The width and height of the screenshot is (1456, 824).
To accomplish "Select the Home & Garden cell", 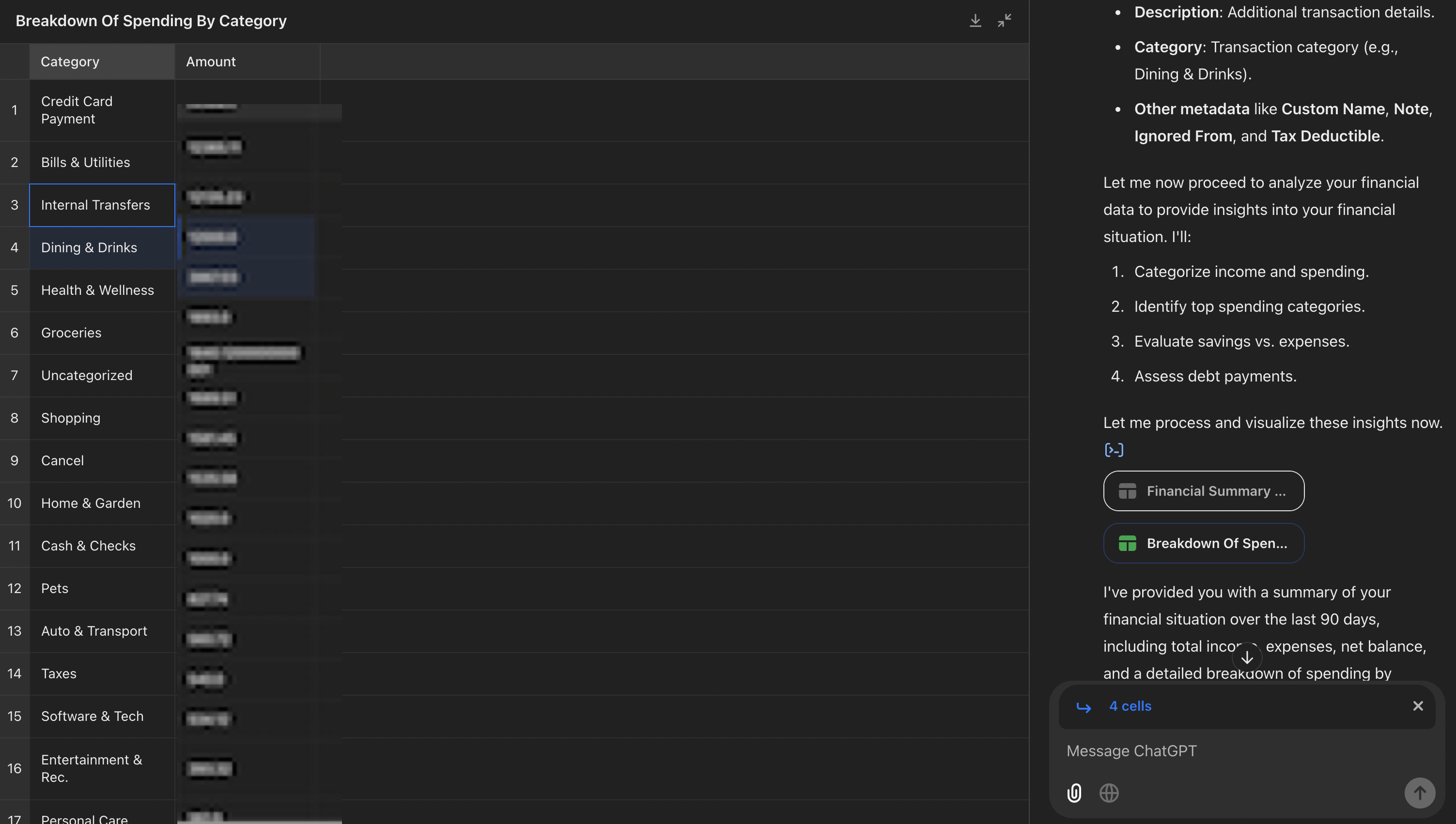I will pos(102,503).
